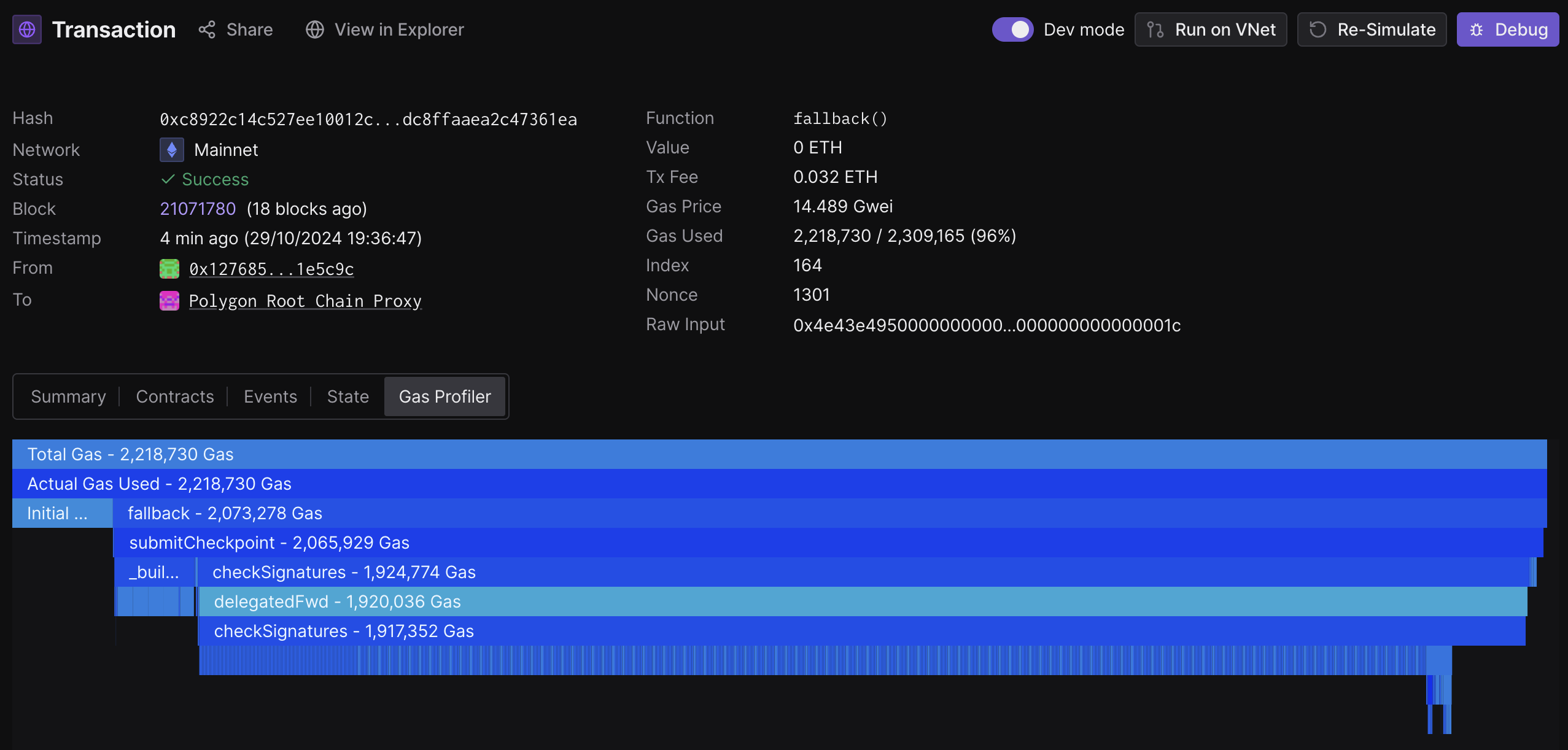
Task: Select the delegatedFwd gas bar
Action: tap(863, 601)
